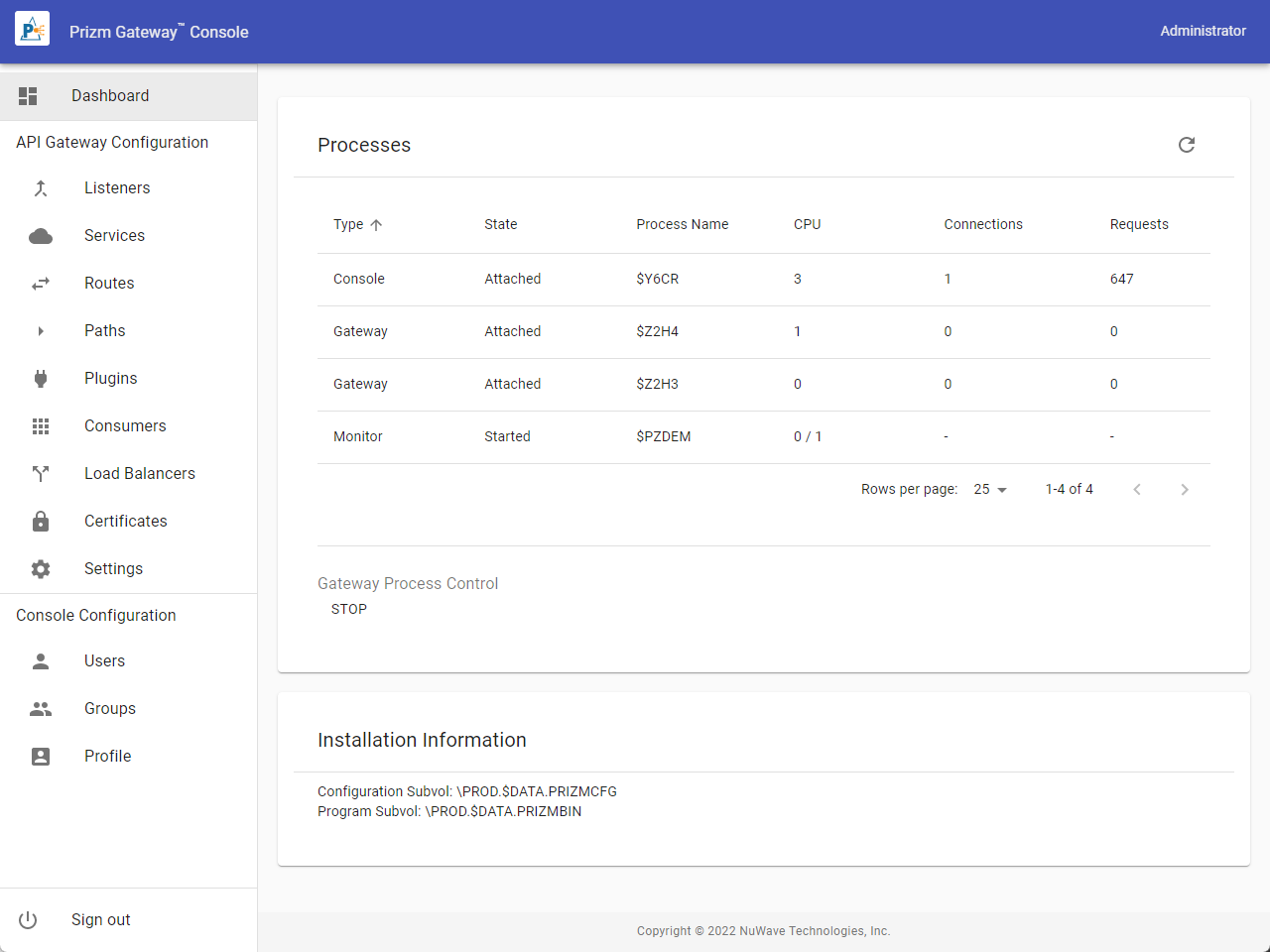Open the Rows per page dropdown
1270x952 pixels.
click(x=990, y=490)
